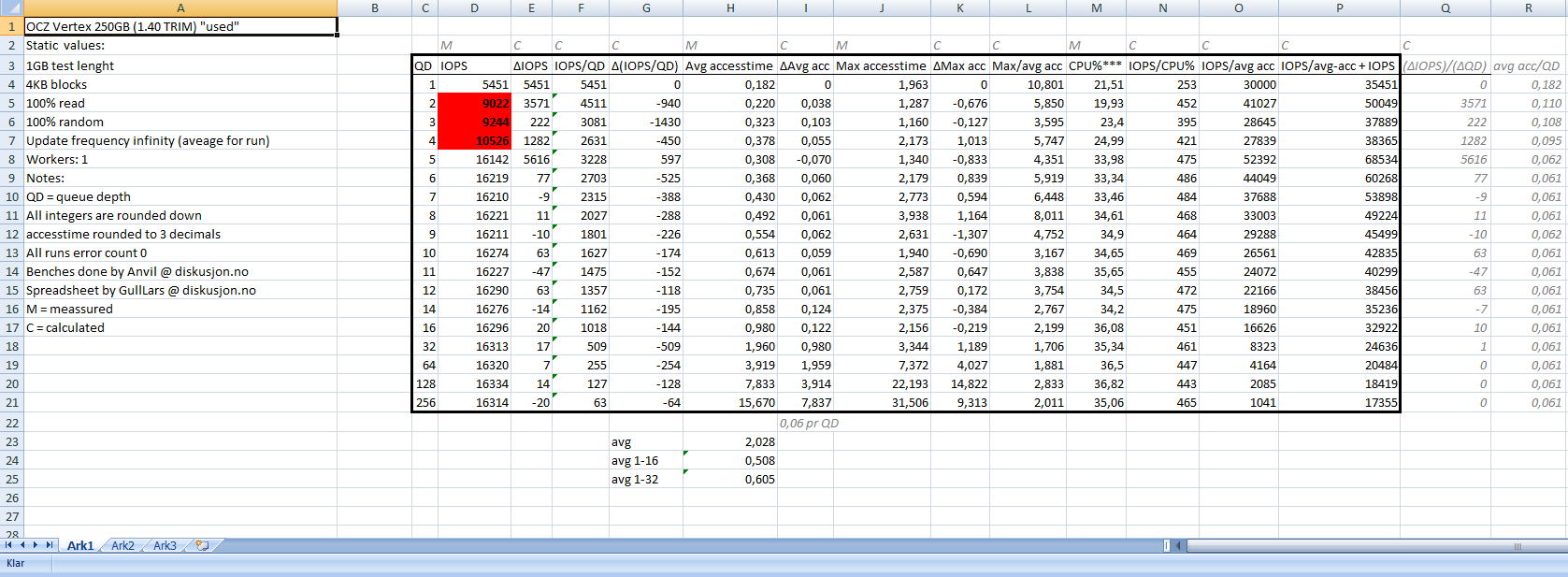Jump to the last sheet tab with the arrow

(x=50, y=545)
